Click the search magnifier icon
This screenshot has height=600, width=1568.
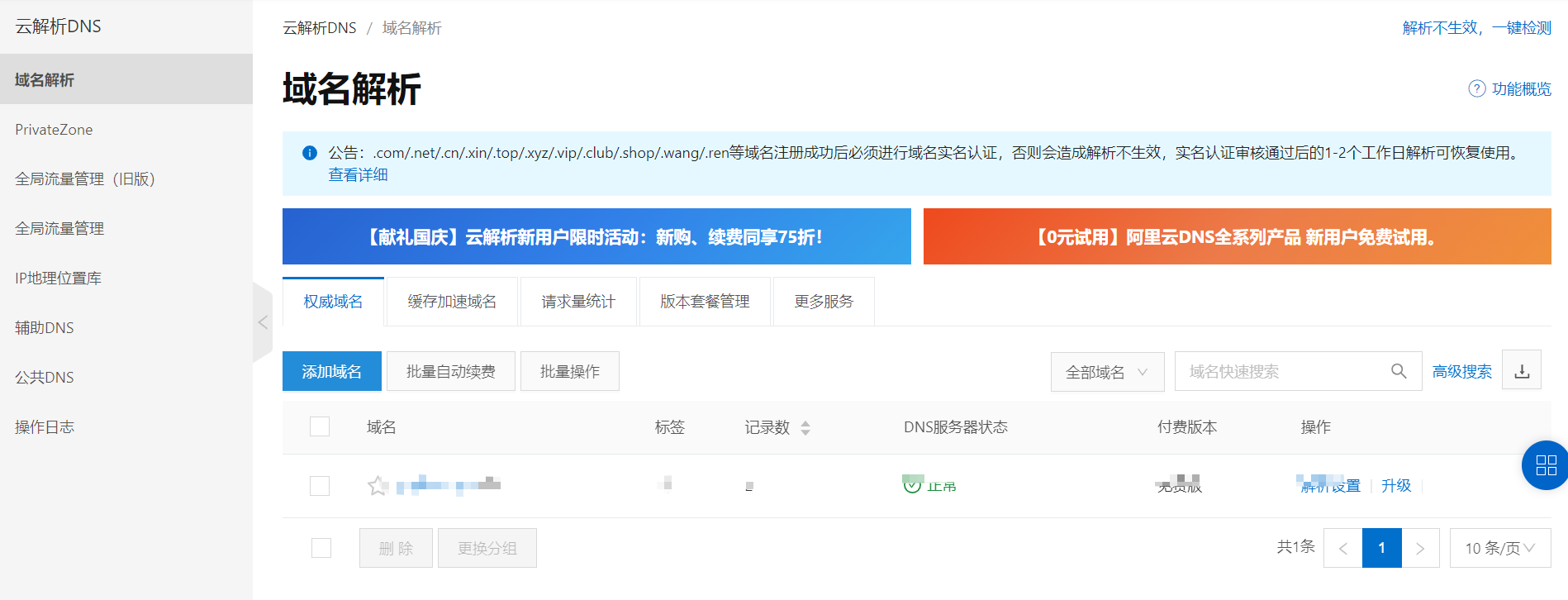[x=1399, y=371]
